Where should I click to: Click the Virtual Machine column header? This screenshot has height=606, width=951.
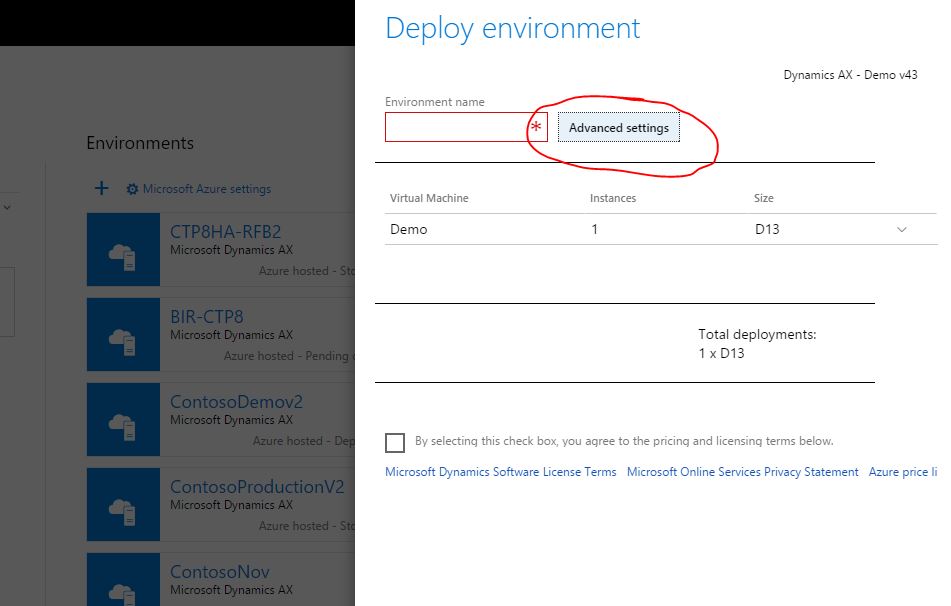429,198
